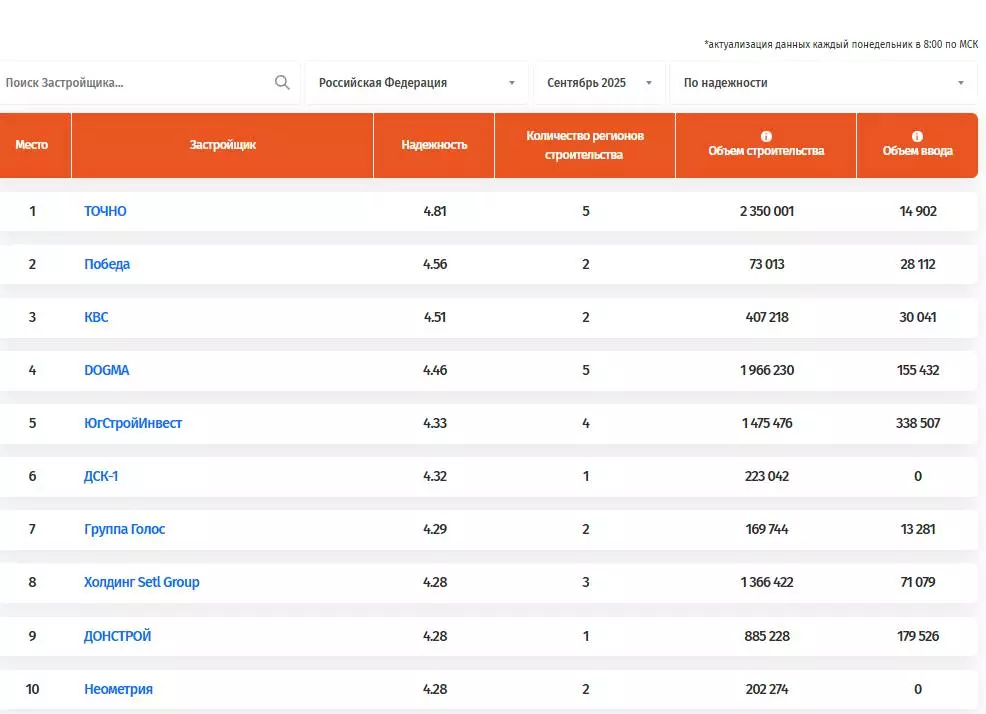The width and height of the screenshot is (986, 714).
Task: Click the Количество регионов строительства header
Action: [x=585, y=145]
